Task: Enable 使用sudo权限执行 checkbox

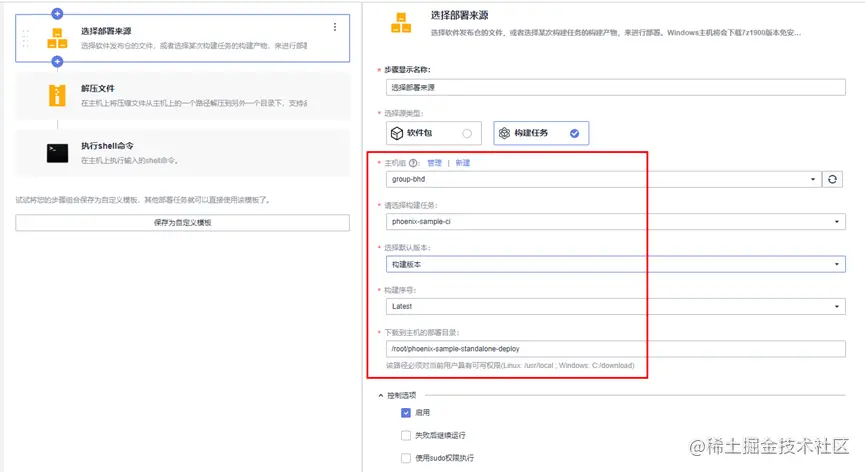Action: click(406, 458)
